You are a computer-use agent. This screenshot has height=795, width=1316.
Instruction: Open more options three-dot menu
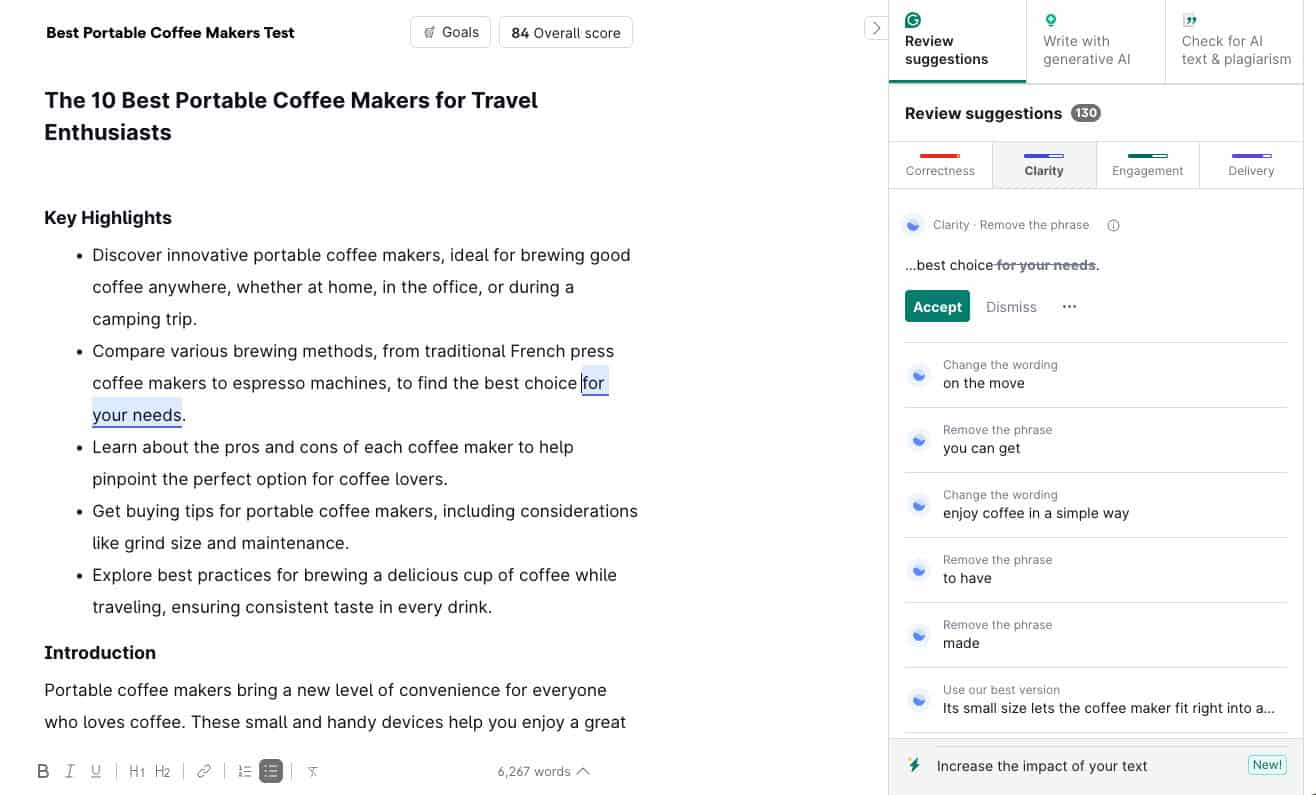click(x=1069, y=307)
